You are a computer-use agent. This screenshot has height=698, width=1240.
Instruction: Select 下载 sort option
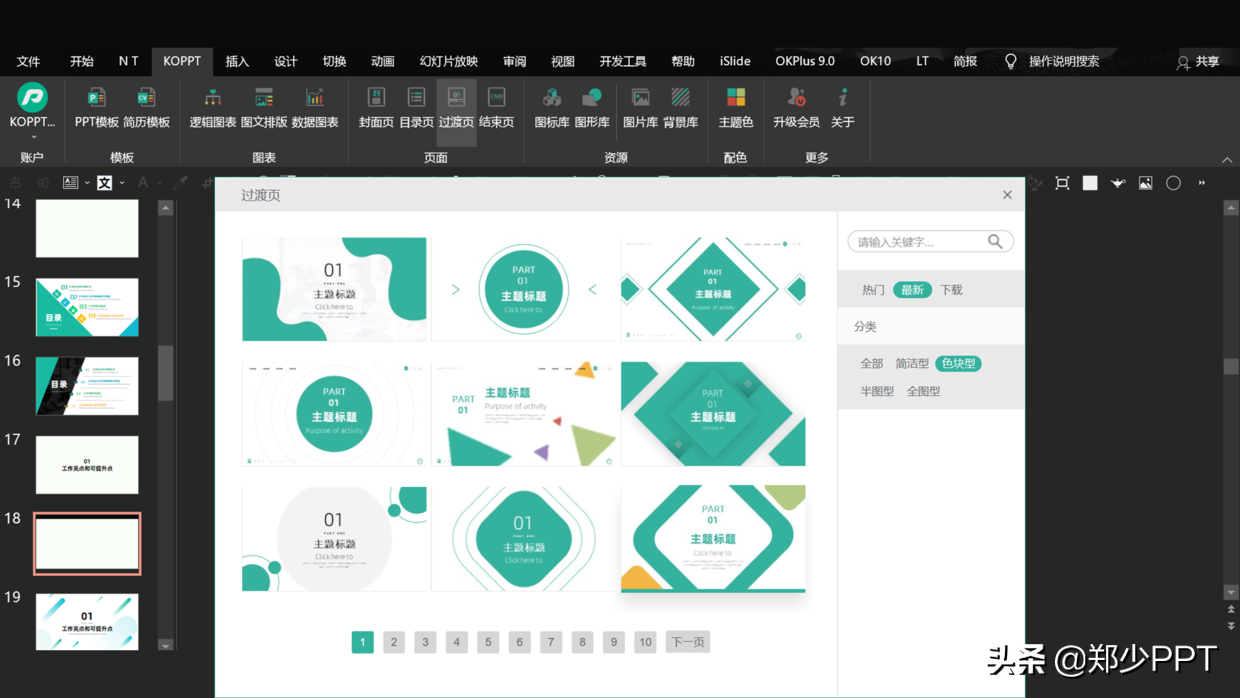click(x=951, y=290)
